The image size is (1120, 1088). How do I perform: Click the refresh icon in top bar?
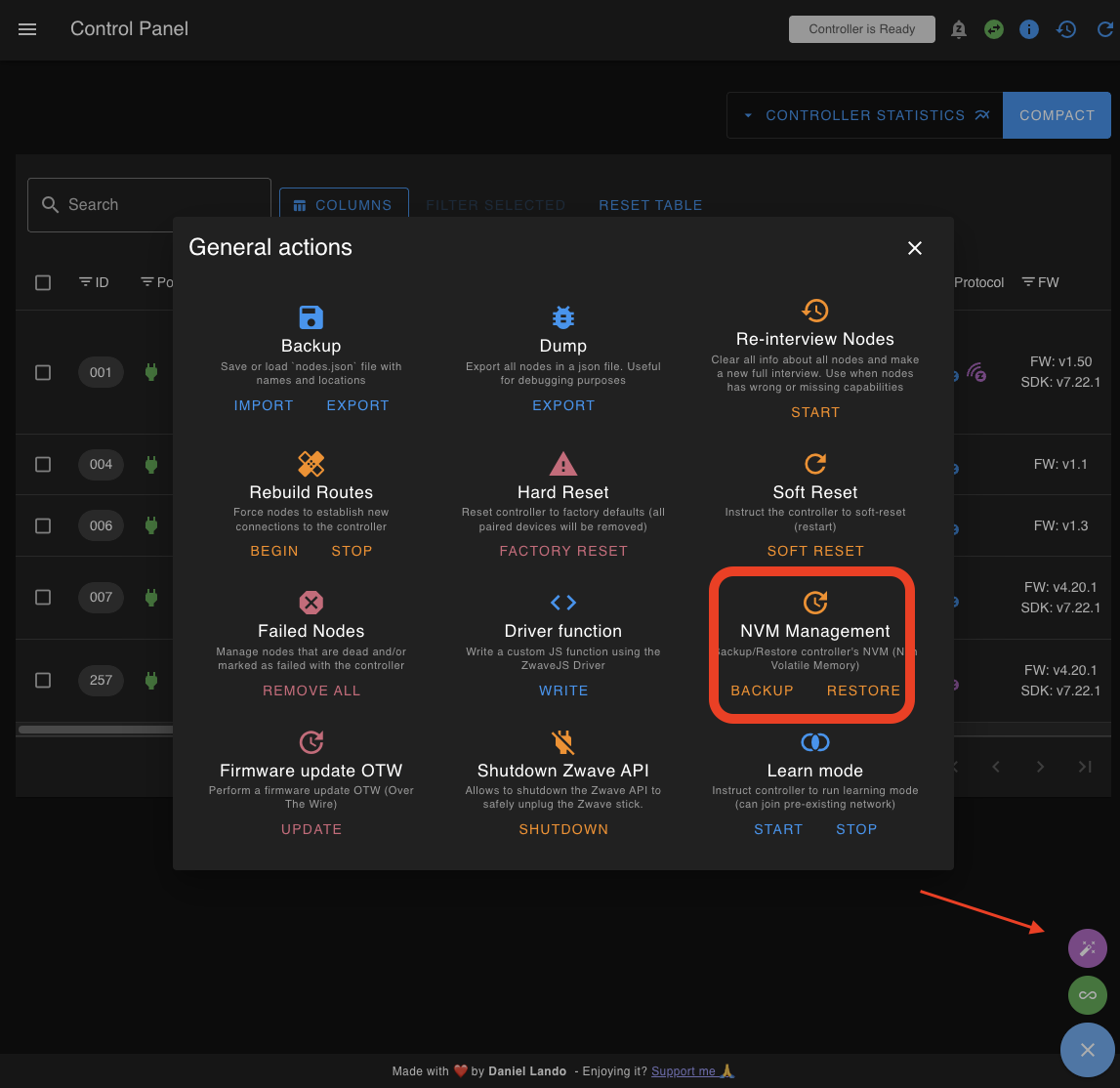1104,29
